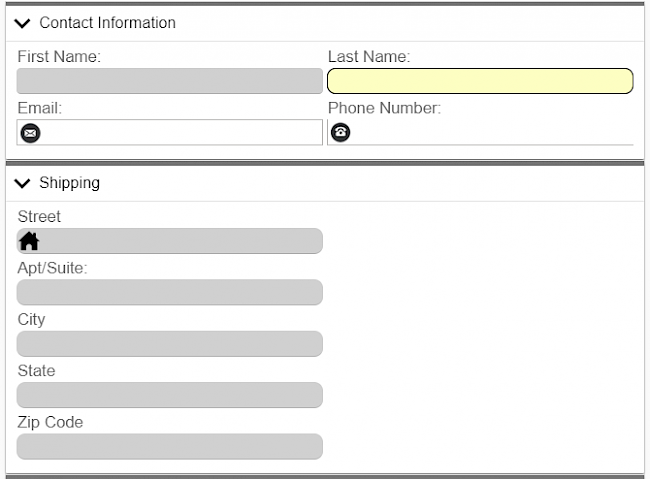Click inside the Phone Number text box
The height and width of the screenshot is (479, 650).
point(490,132)
